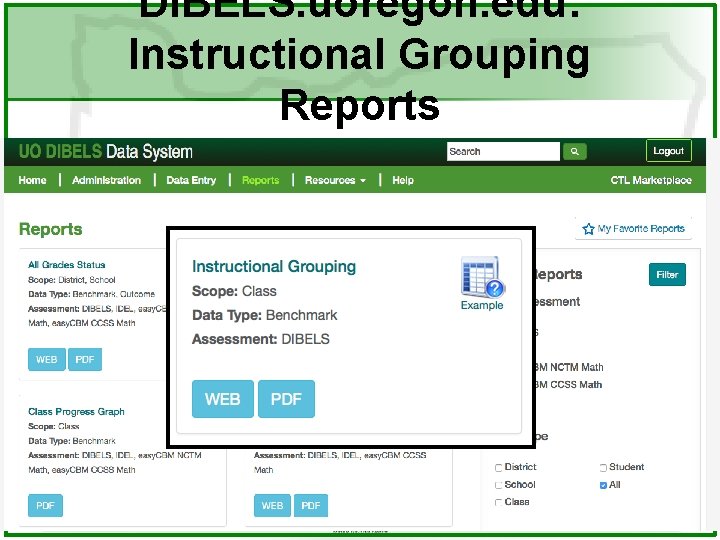The width and height of the screenshot is (720, 540).
Task: Focus the Search input field
Action: click(x=503, y=152)
